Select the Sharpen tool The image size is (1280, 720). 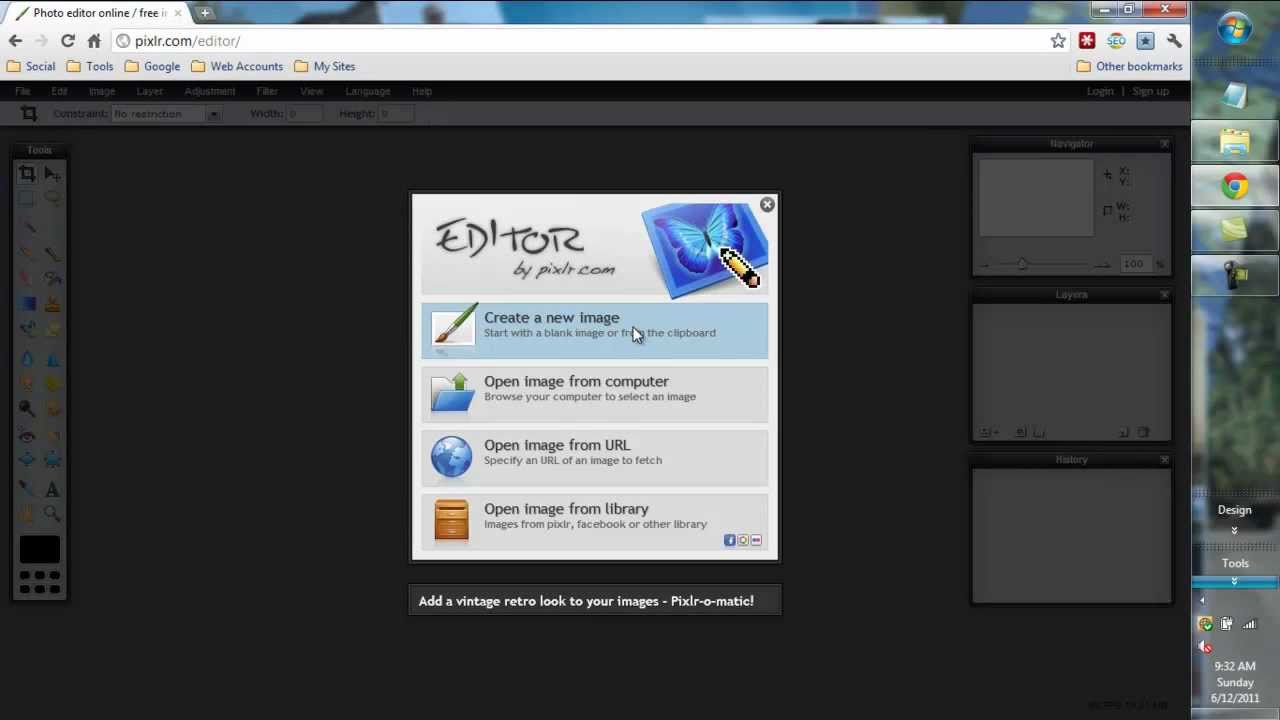[52, 358]
